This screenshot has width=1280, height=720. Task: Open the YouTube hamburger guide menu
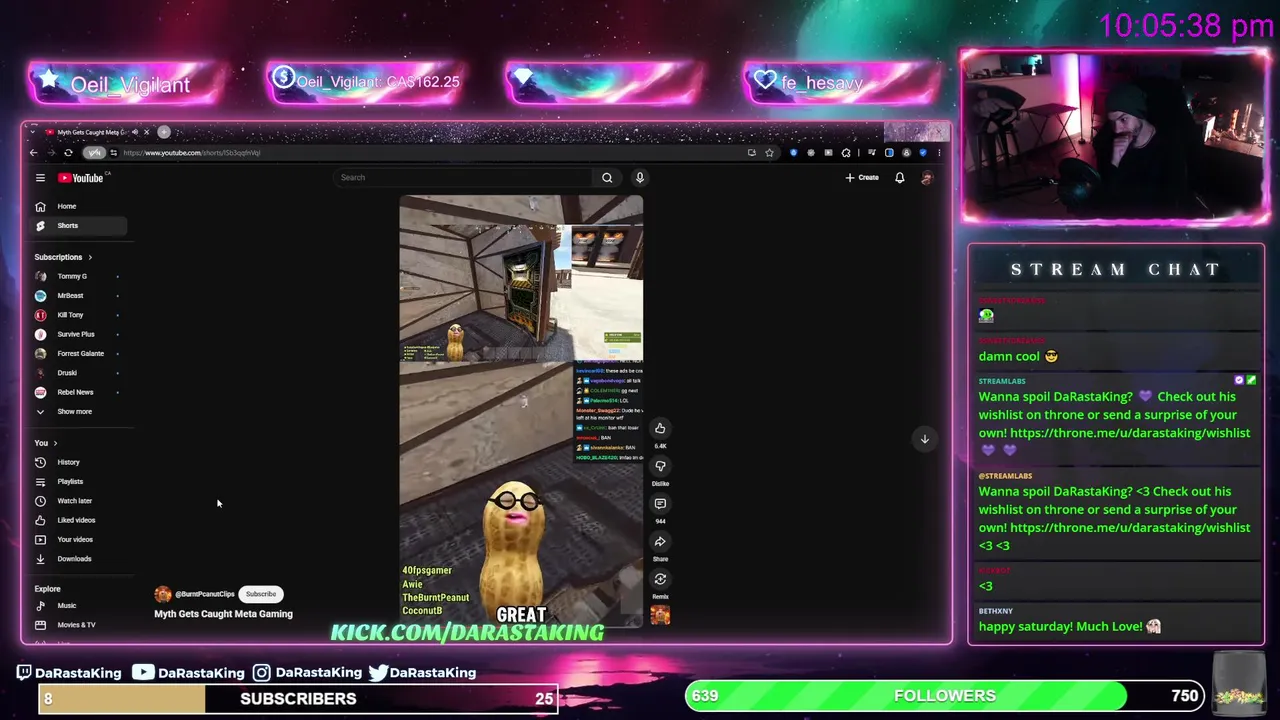tap(40, 178)
